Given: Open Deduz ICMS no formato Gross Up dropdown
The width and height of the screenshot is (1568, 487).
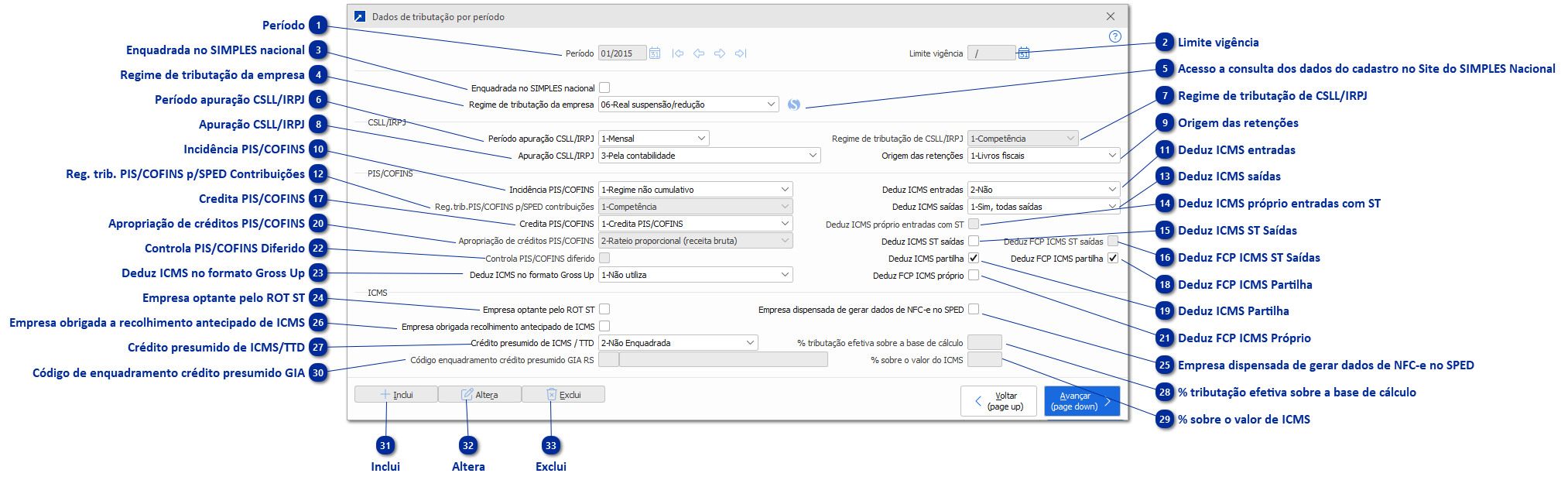Looking at the screenshot, I should tap(696, 275).
